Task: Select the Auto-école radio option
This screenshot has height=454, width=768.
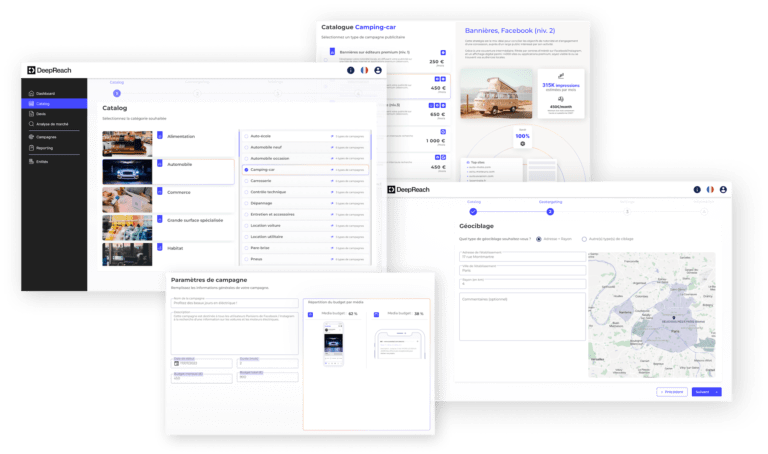Action: click(x=246, y=135)
